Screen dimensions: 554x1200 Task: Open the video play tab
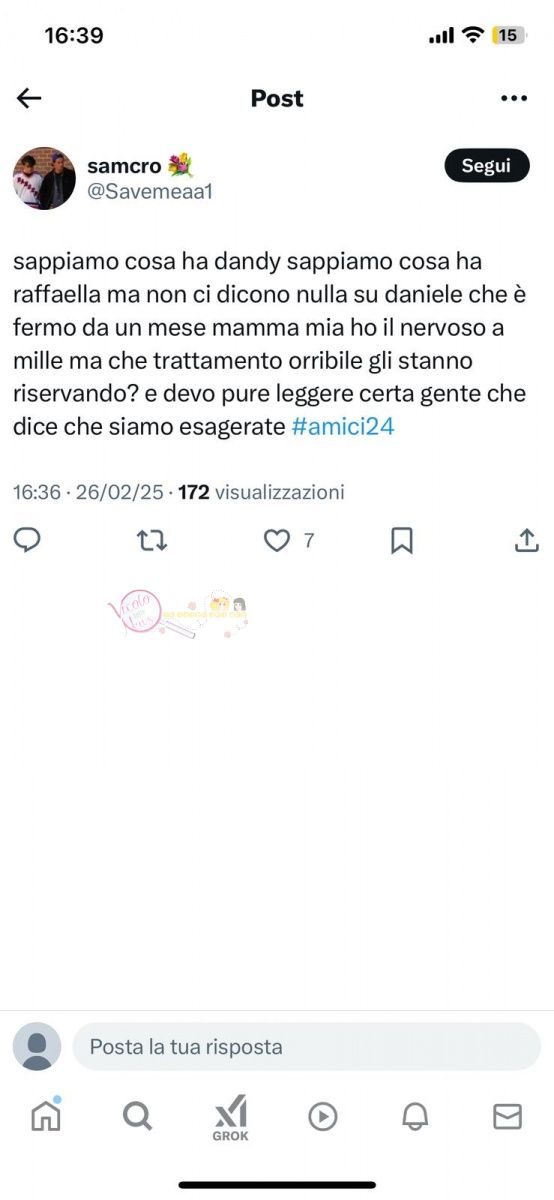click(x=323, y=1117)
